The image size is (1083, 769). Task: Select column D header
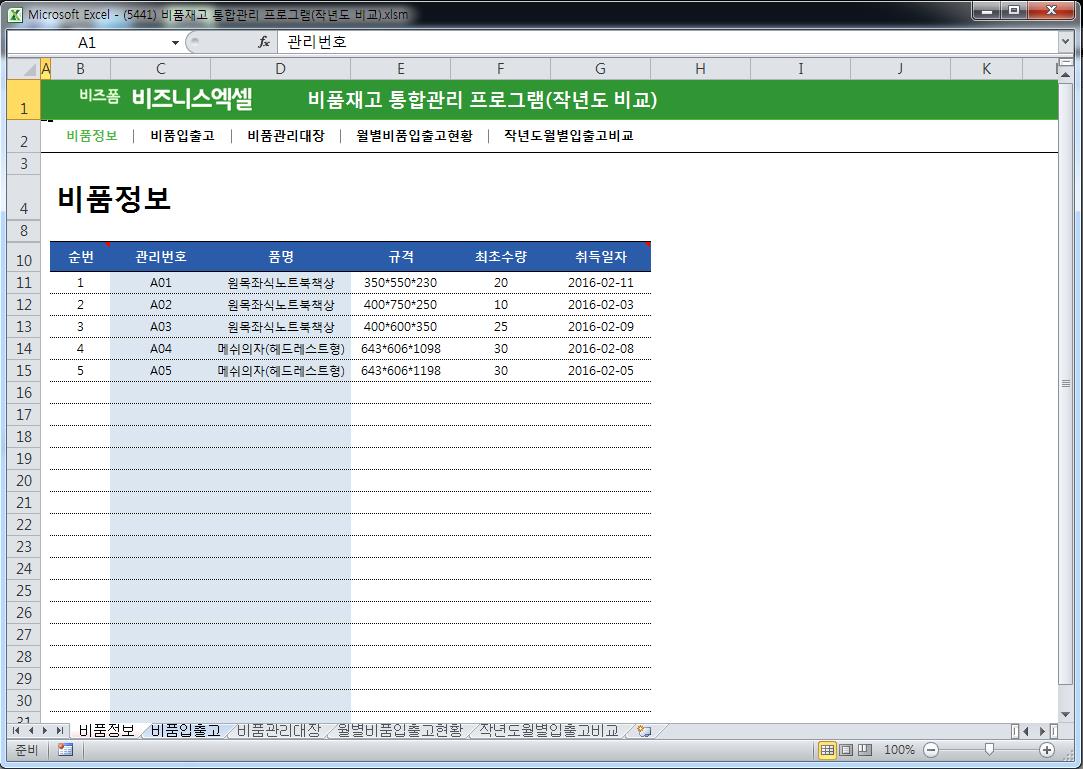280,69
